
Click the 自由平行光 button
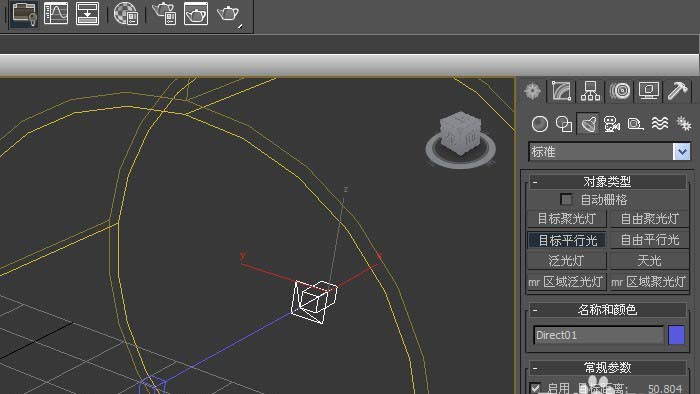pos(650,240)
